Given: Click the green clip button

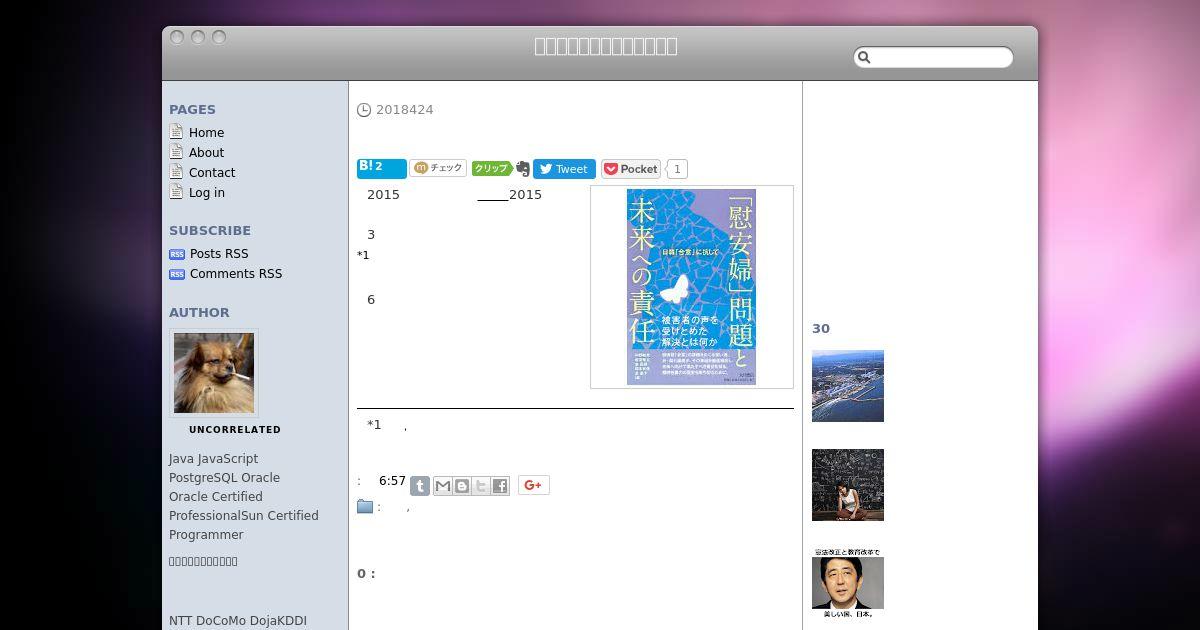Looking at the screenshot, I should coord(491,168).
